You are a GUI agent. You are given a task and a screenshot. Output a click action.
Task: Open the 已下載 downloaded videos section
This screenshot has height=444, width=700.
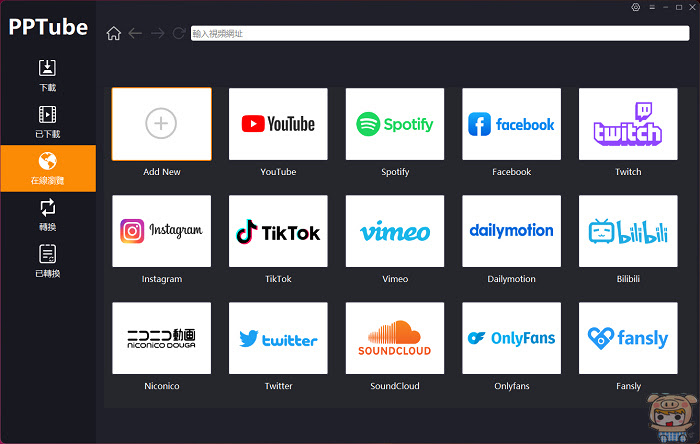(47, 122)
